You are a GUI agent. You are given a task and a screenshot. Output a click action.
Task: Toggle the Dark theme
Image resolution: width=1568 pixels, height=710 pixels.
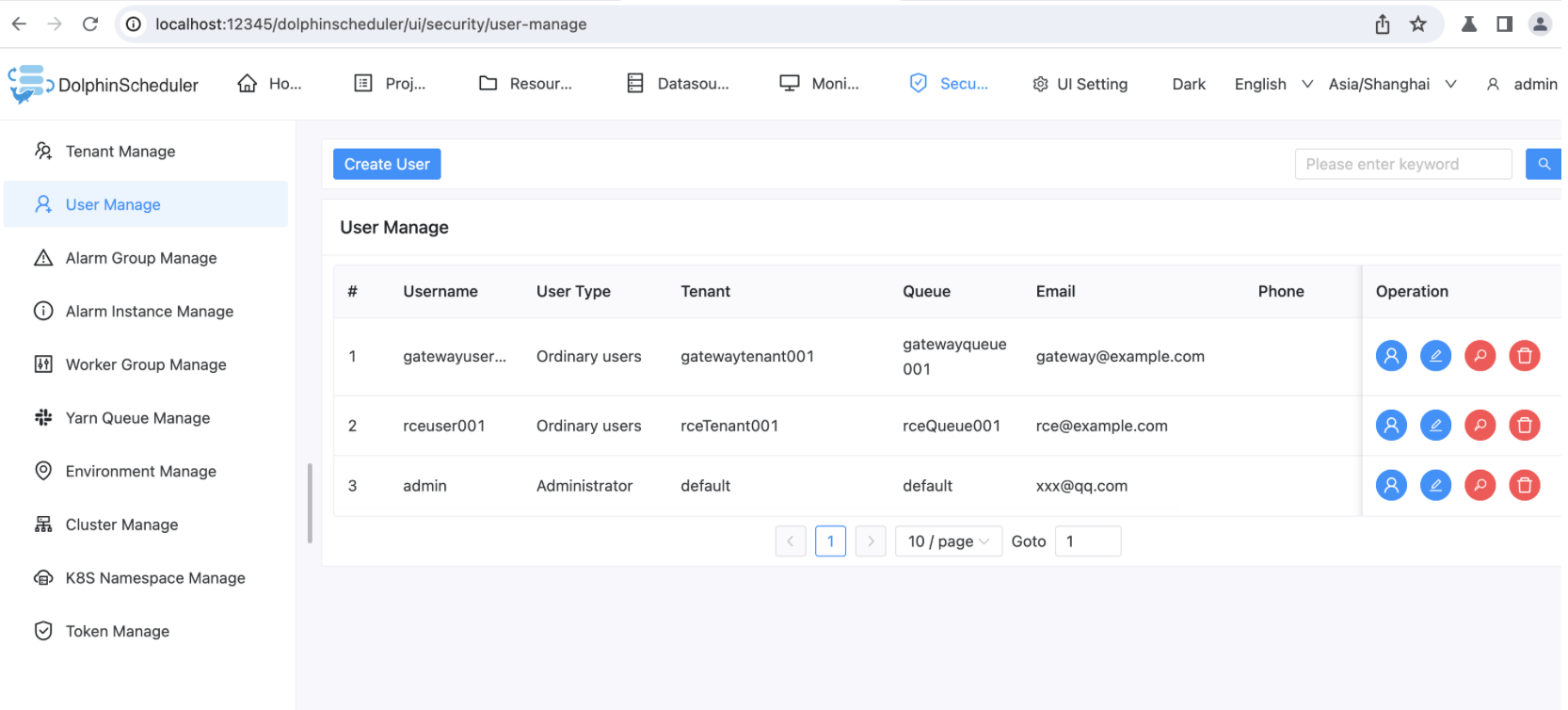pyautogui.click(x=1189, y=84)
